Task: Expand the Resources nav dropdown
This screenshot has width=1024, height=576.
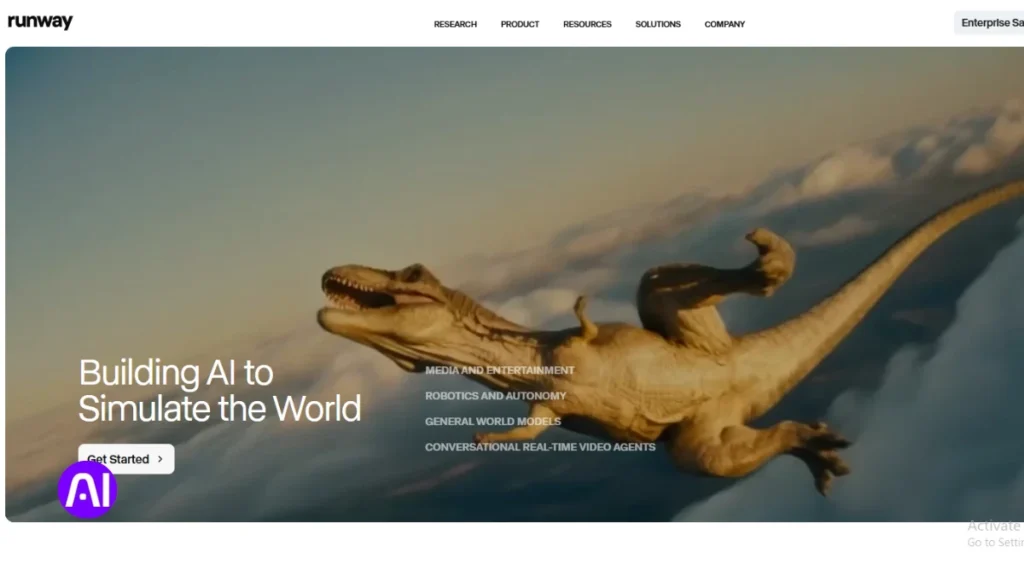Action: point(587,24)
